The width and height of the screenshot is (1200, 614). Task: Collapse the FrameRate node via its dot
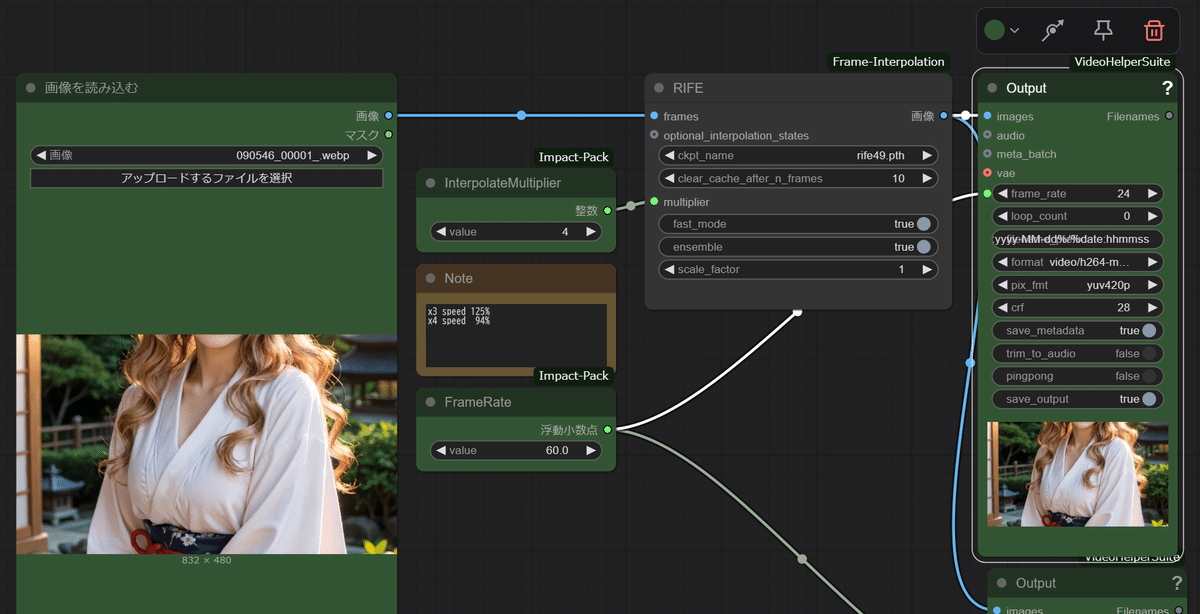(431, 402)
